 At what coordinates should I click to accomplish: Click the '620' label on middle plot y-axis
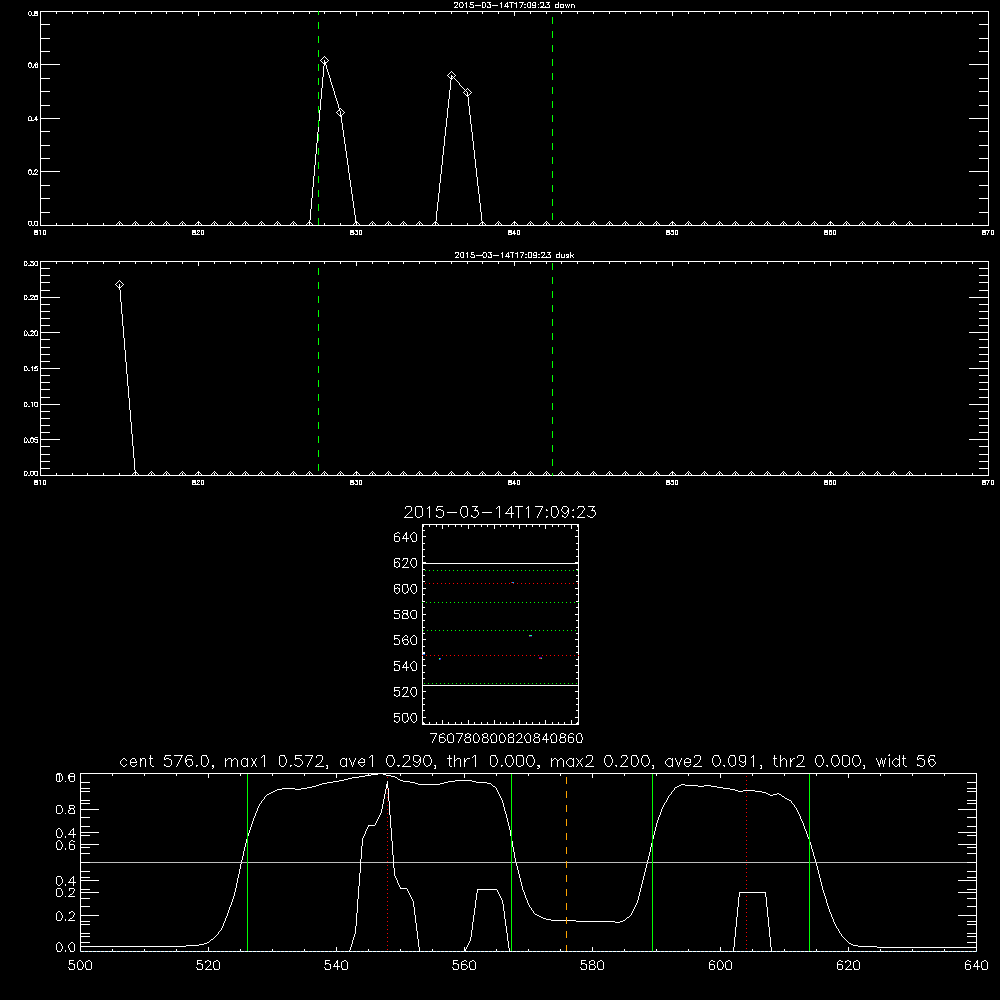click(405, 563)
